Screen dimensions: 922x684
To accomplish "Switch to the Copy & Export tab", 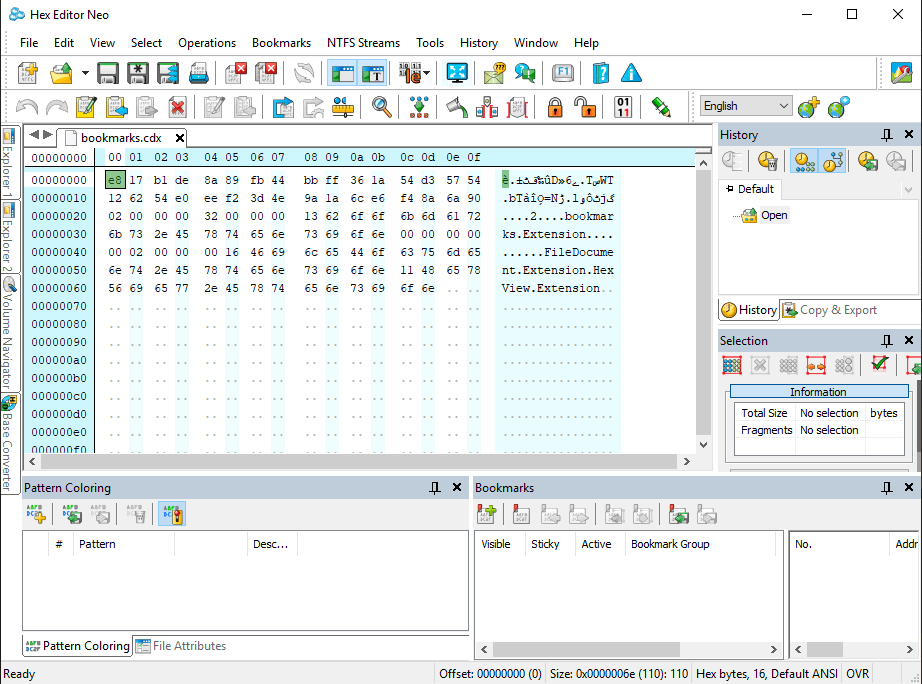I will click(x=830, y=310).
